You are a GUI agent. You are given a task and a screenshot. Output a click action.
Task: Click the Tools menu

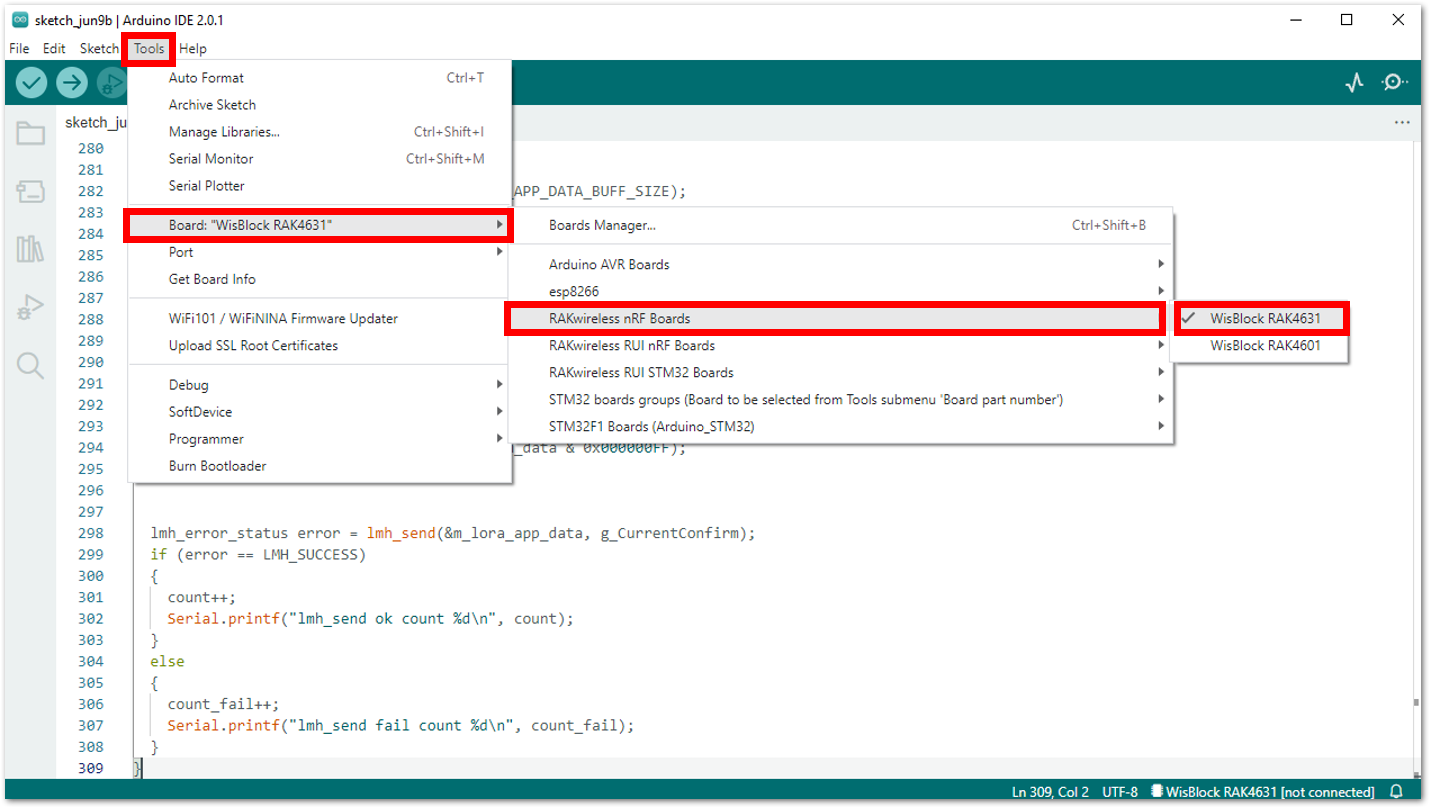(149, 48)
